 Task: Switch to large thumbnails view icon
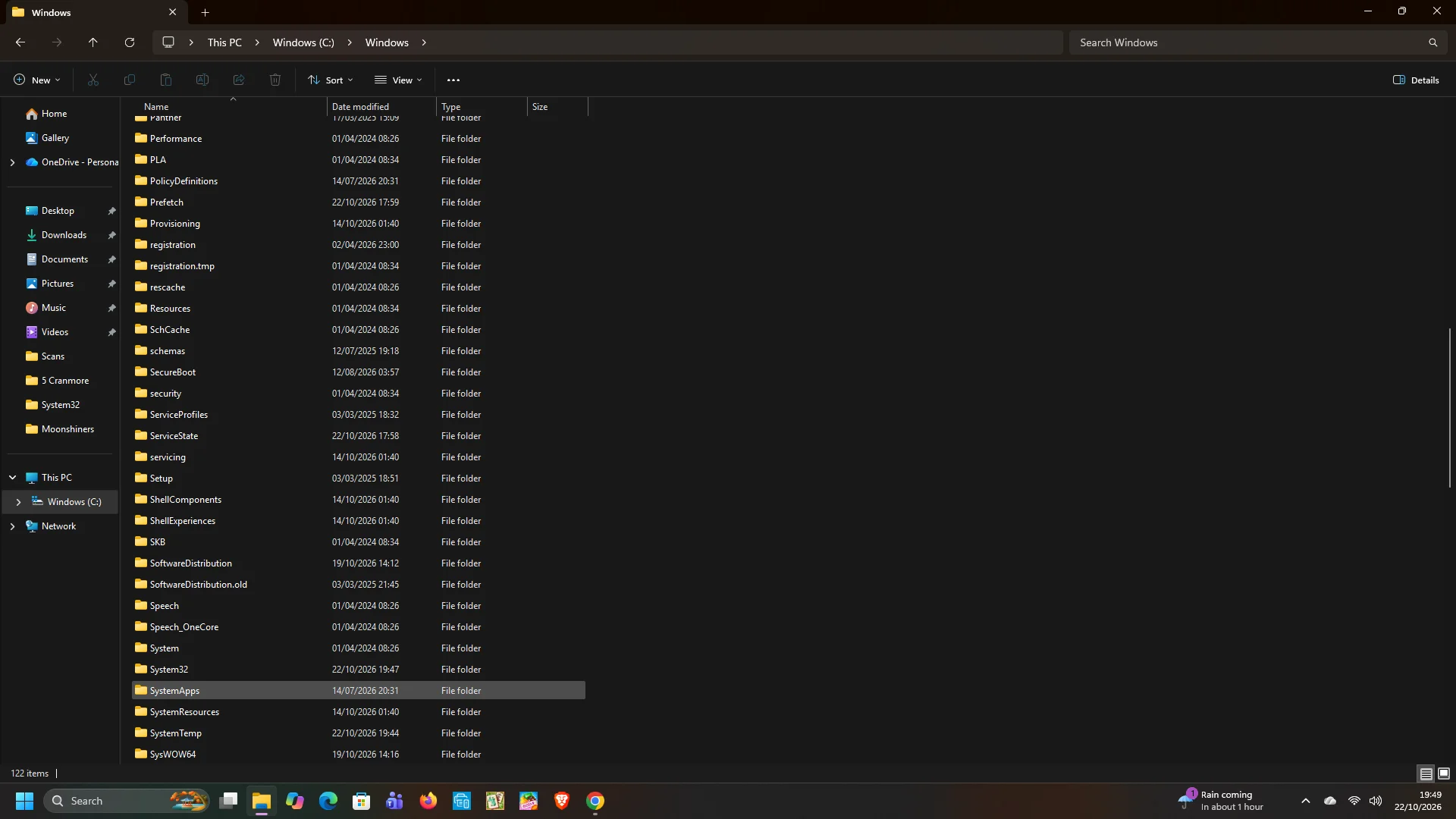[x=1444, y=773]
